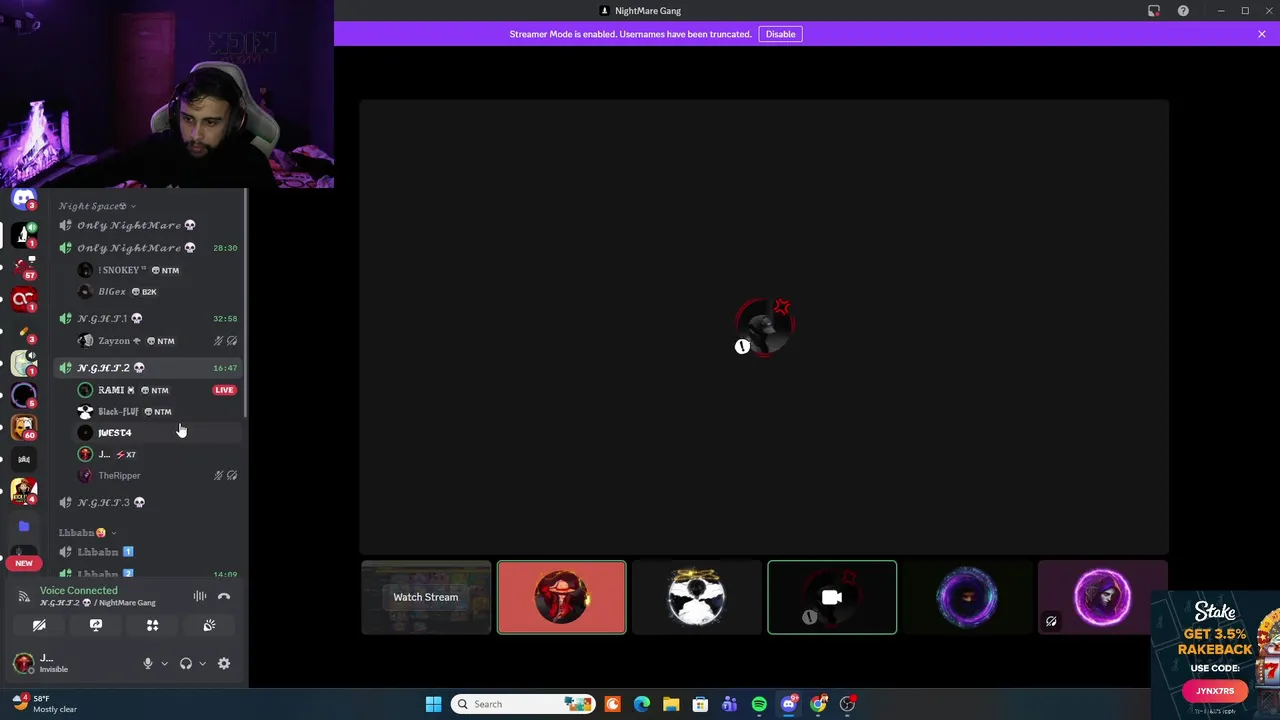The height and width of the screenshot is (720, 1280).
Task: Select the blue ring avatar tile
Action: point(967,597)
